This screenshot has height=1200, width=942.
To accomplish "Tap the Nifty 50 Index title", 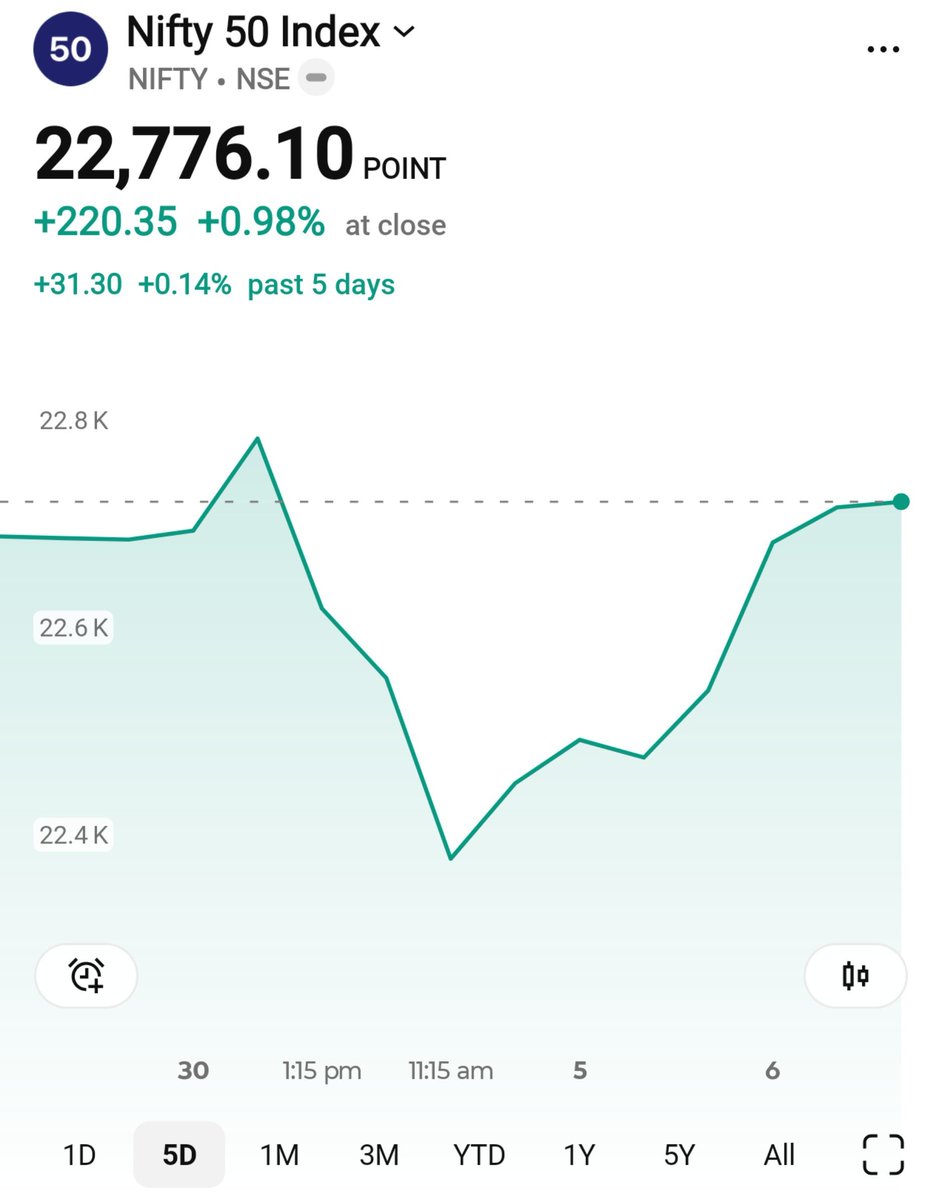I will [253, 33].
